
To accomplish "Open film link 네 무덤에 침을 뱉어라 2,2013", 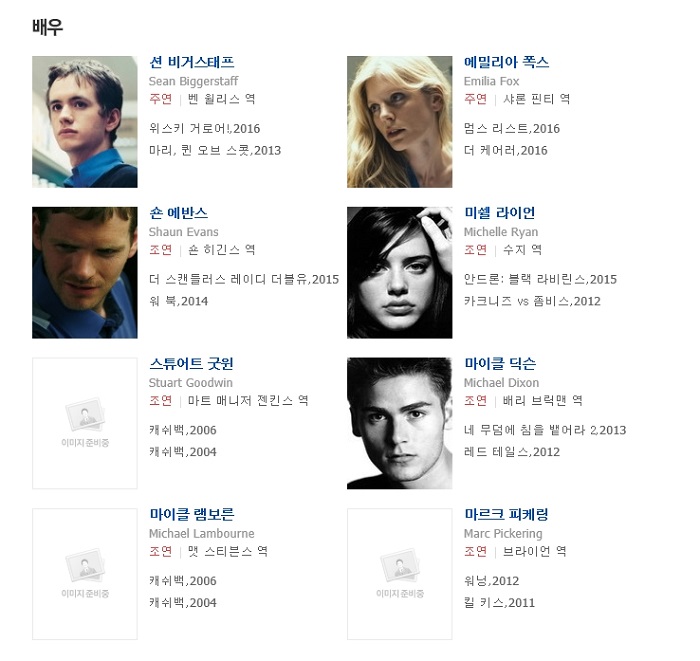I will coord(545,430).
